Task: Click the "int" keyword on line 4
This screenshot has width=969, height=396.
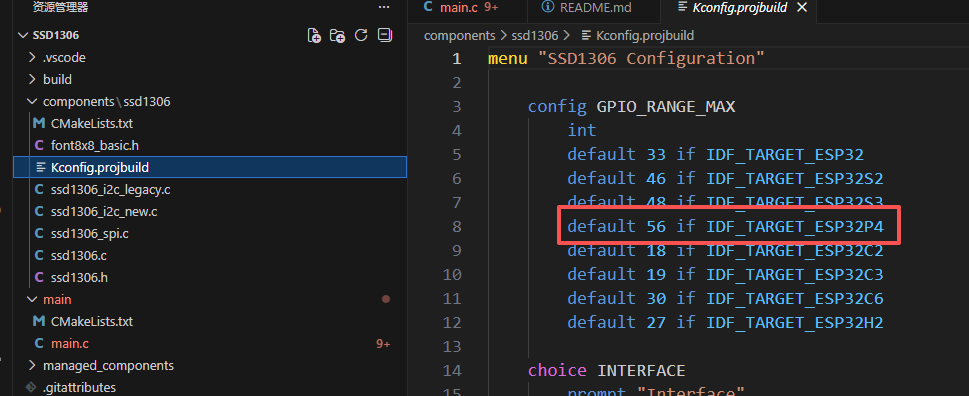Action: click(582, 130)
